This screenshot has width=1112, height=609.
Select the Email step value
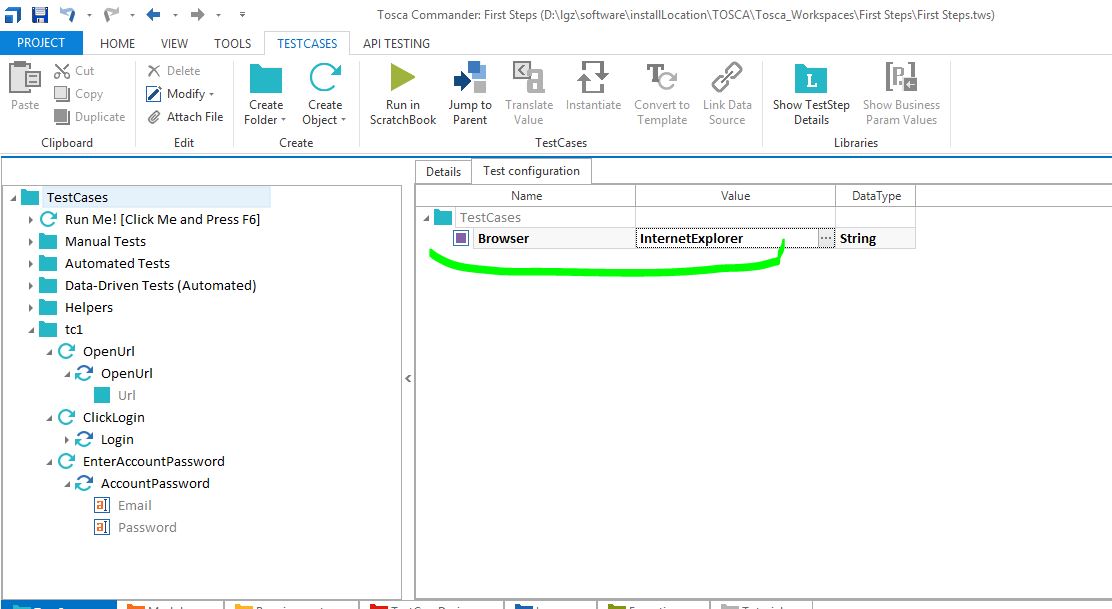click(135, 505)
